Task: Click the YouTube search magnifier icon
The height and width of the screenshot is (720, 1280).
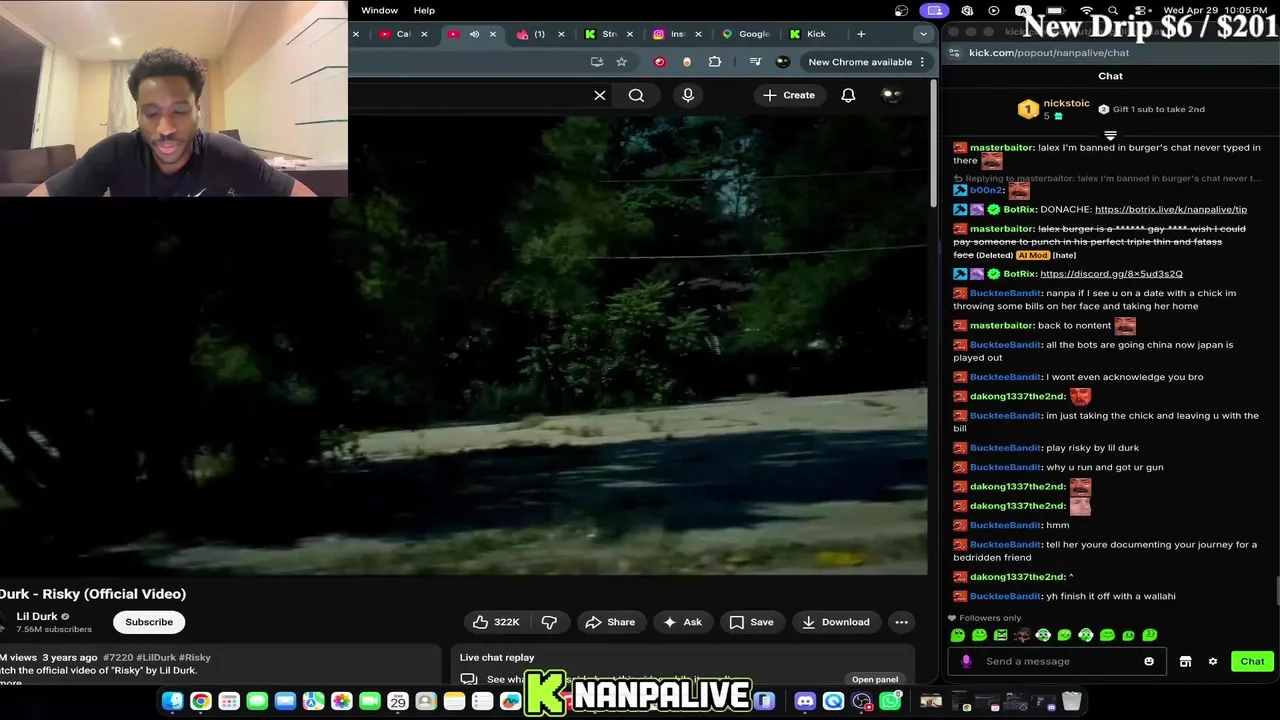Action: 636,95
